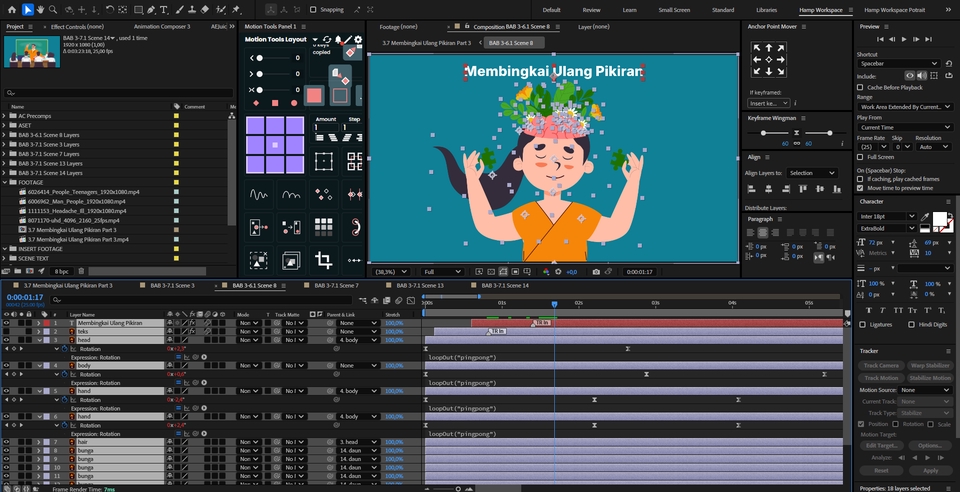The image size is (960, 492).
Task: Enable Cache Before Playback checkbox
Action: coord(860,88)
